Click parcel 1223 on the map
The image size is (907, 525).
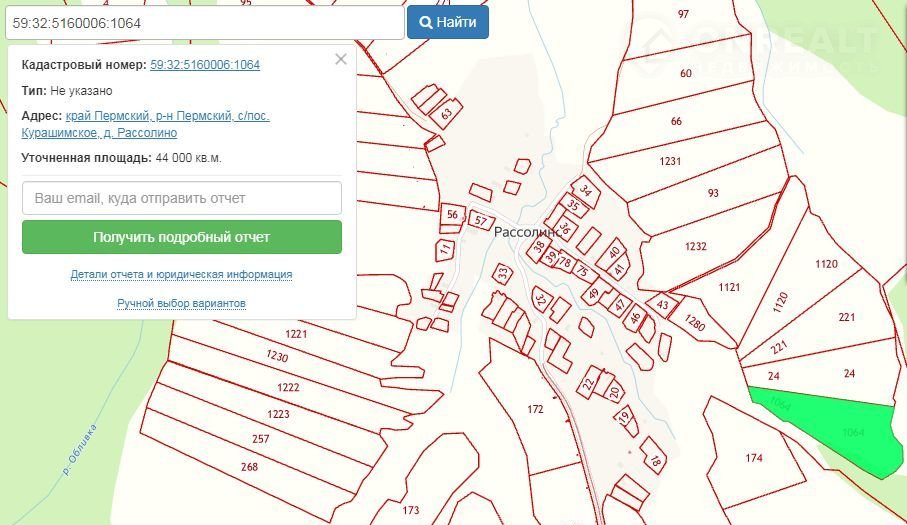[278, 414]
